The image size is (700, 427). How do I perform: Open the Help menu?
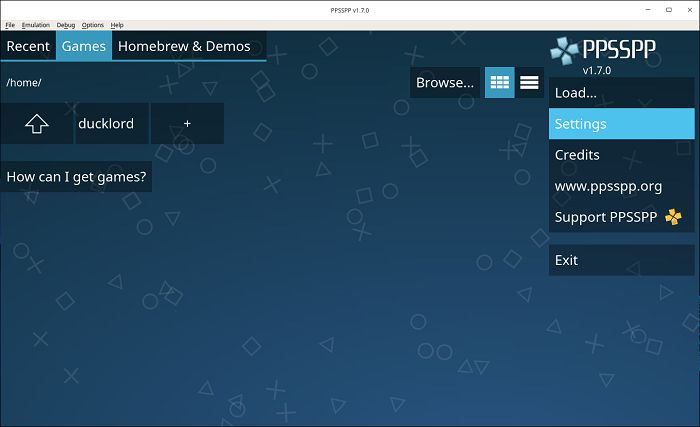coord(117,25)
